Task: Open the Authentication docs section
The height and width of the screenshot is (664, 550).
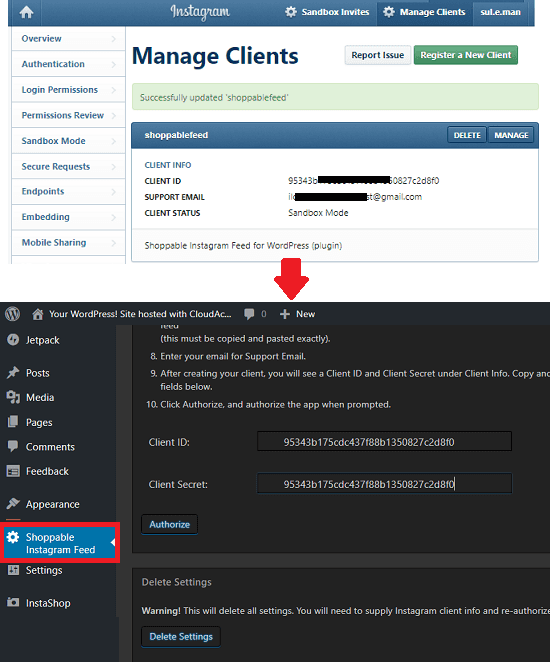Action: pos(68,64)
